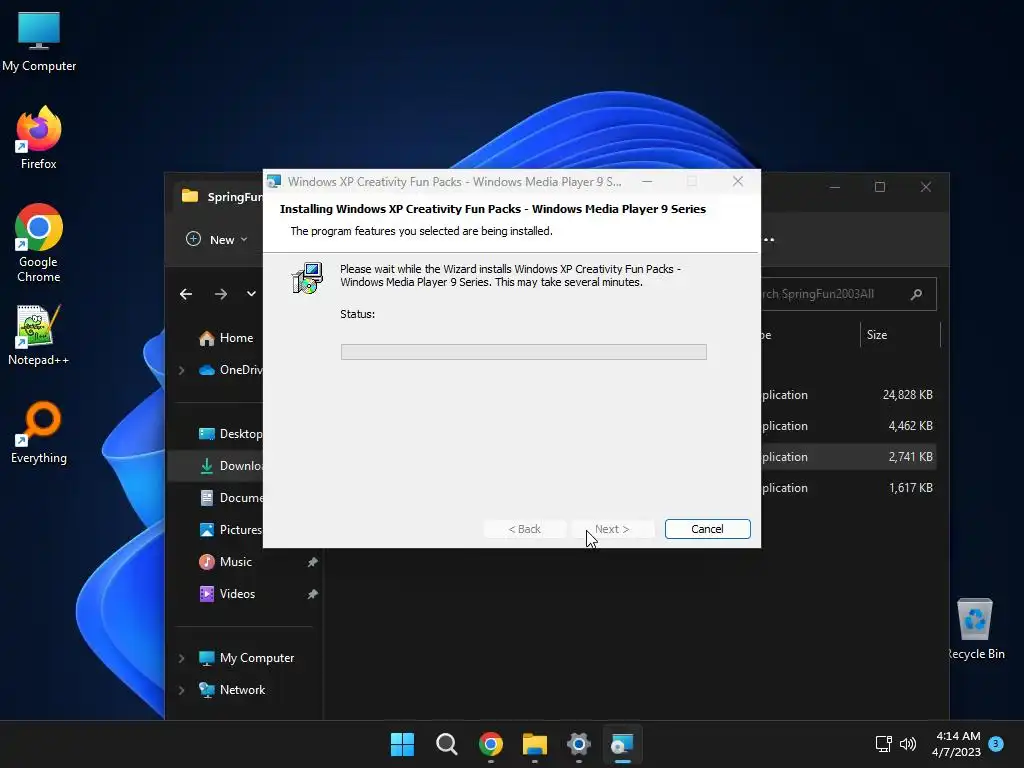Open the Recycle Bin on desktop

[x=976, y=628]
